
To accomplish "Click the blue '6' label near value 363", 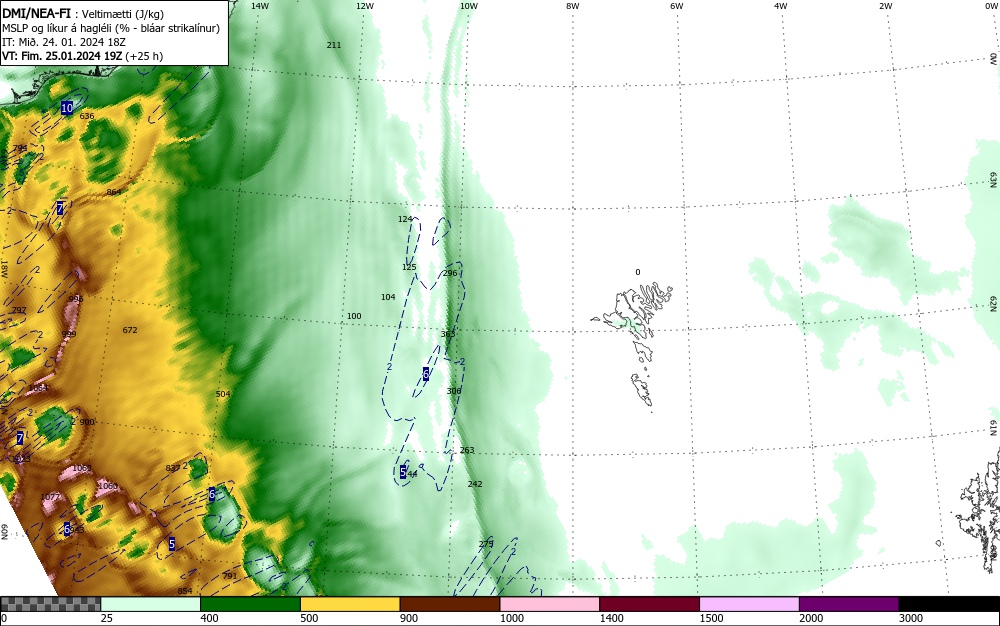I will pyautogui.click(x=426, y=374).
